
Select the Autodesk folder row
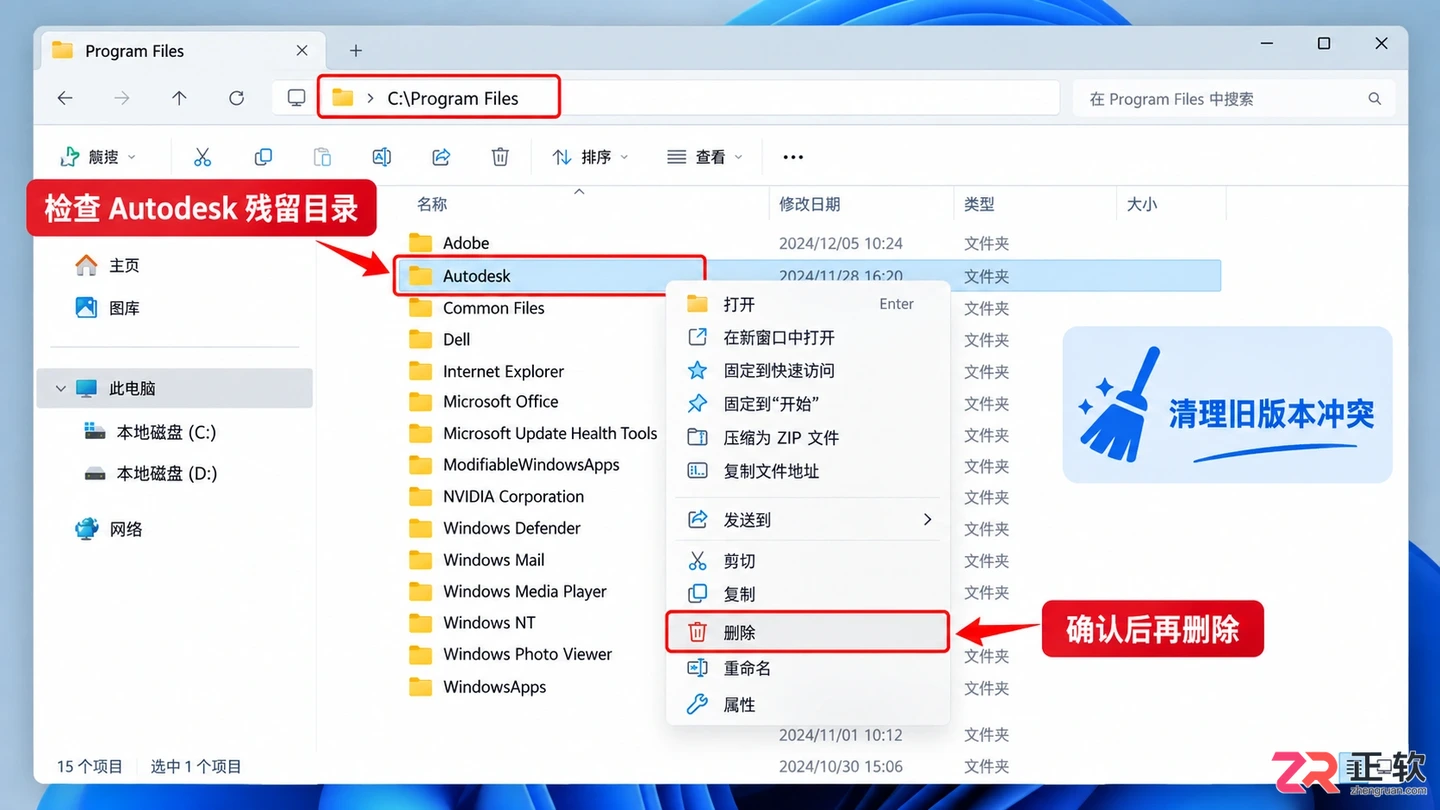808,276
